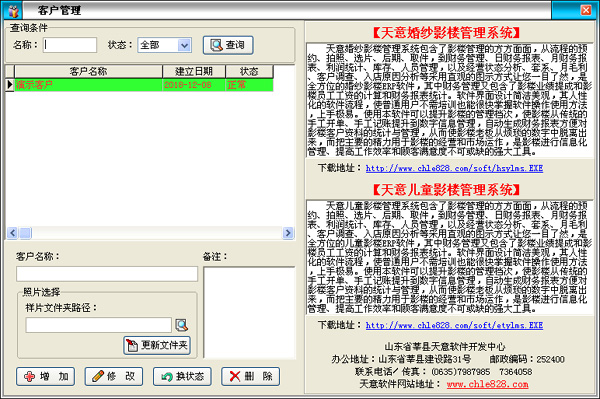
Task: Click the 状态 column header
Action: 249,72
